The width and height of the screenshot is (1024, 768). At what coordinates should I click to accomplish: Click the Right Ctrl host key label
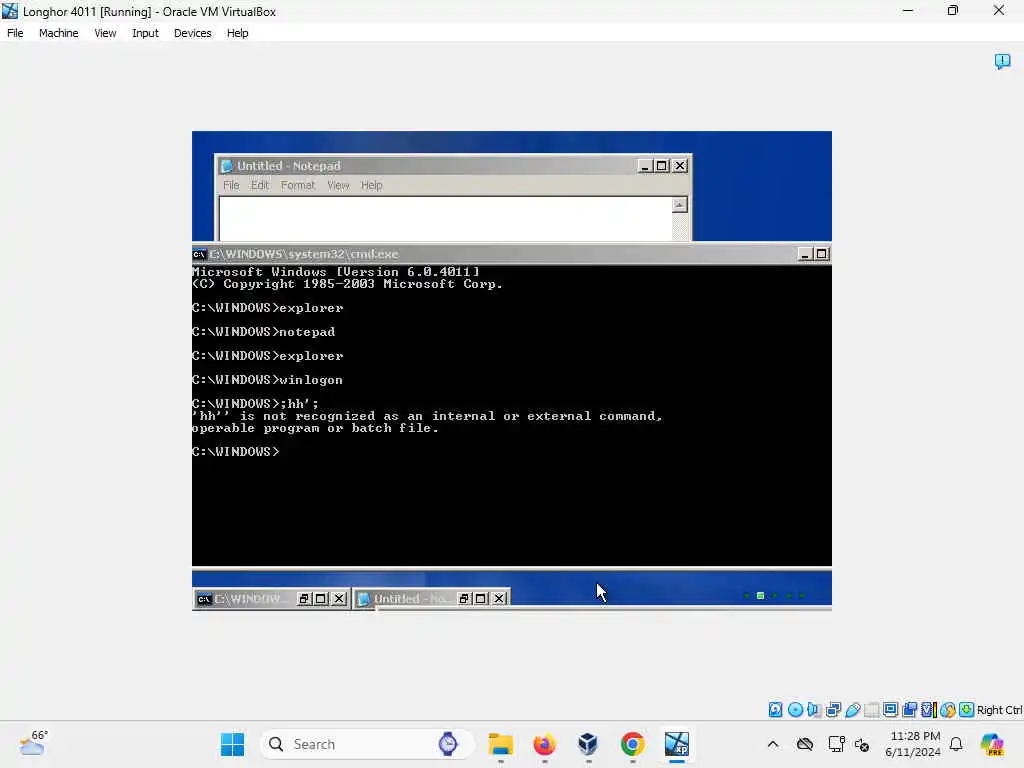click(999, 710)
